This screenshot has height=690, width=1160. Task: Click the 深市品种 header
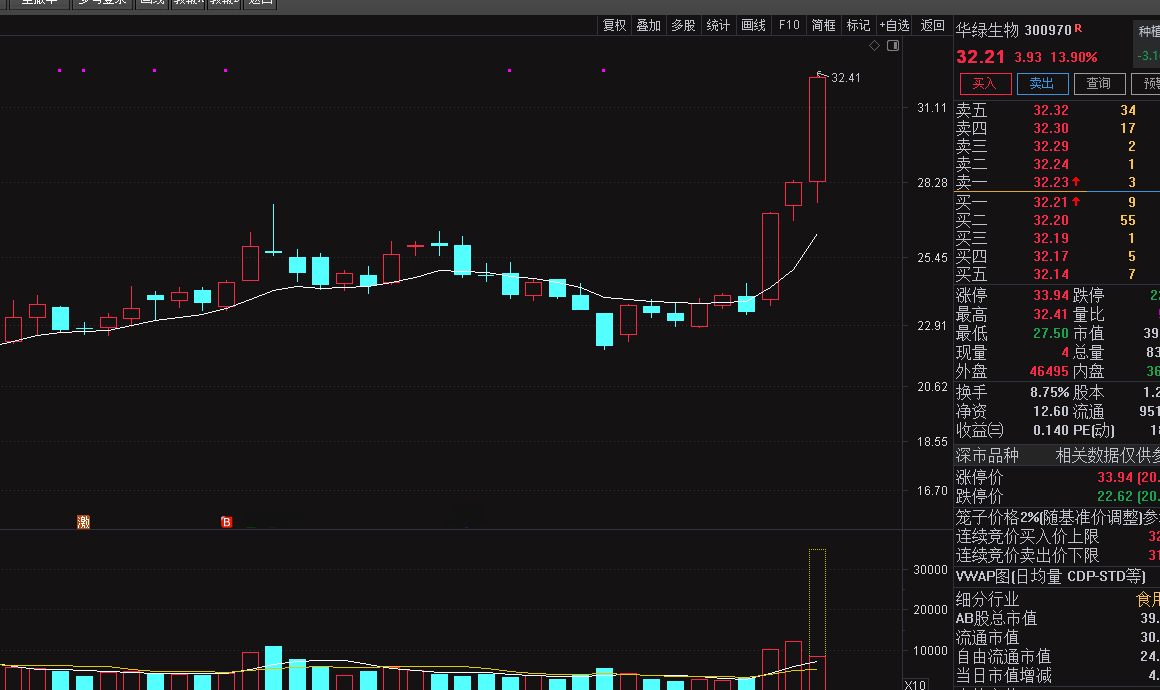987,456
